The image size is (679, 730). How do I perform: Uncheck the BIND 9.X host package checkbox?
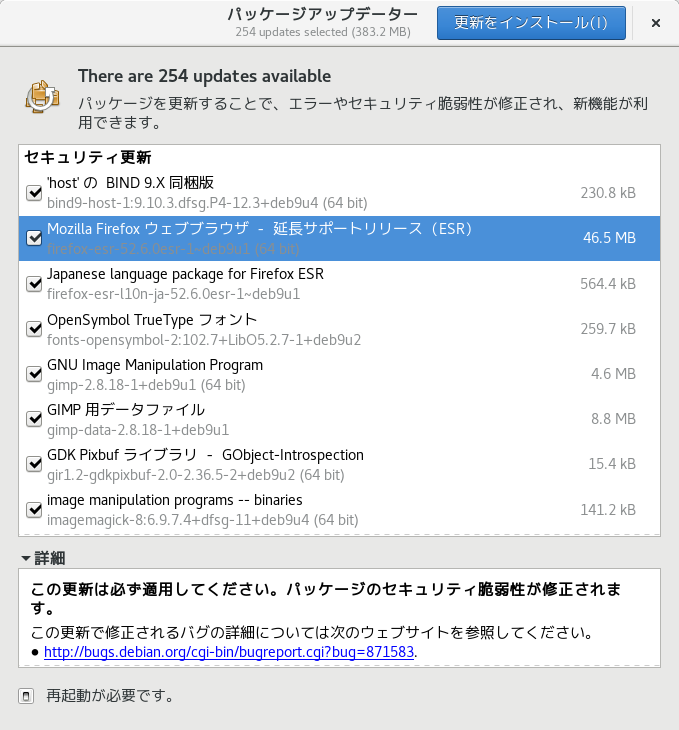click(34, 192)
